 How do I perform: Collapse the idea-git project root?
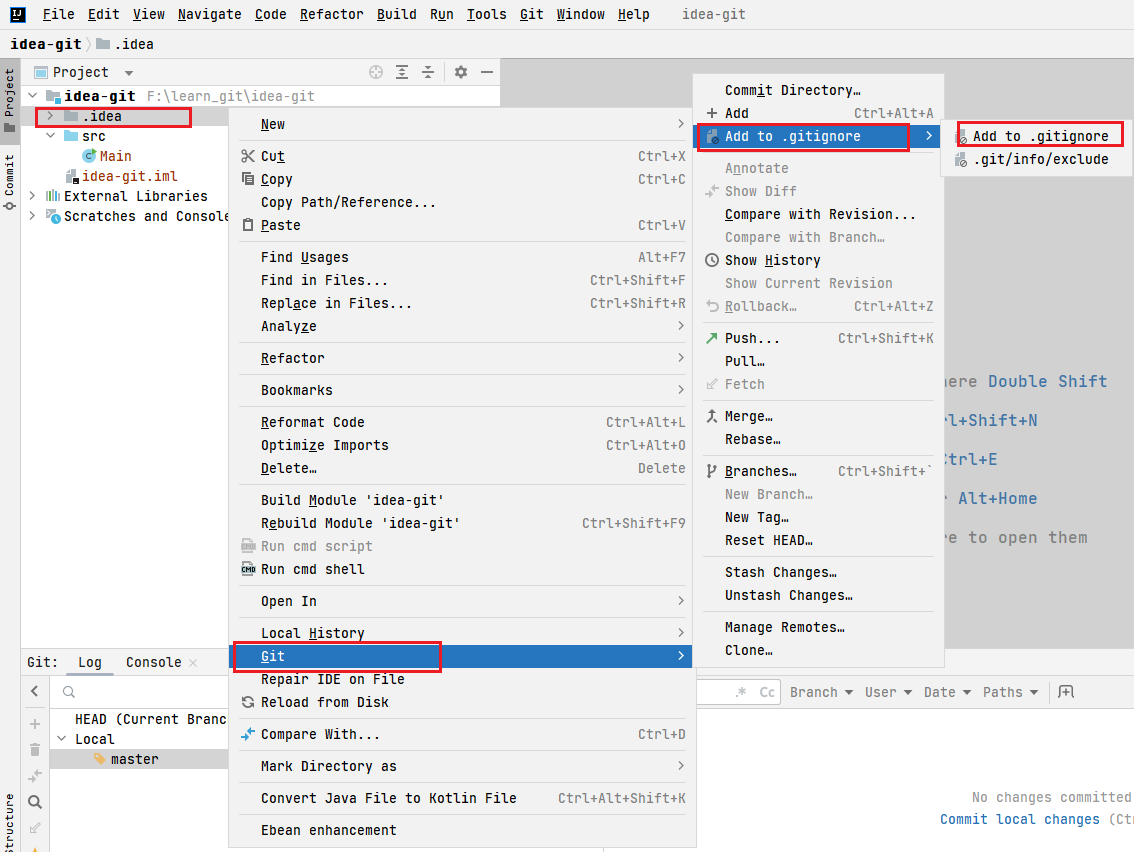(x=33, y=95)
